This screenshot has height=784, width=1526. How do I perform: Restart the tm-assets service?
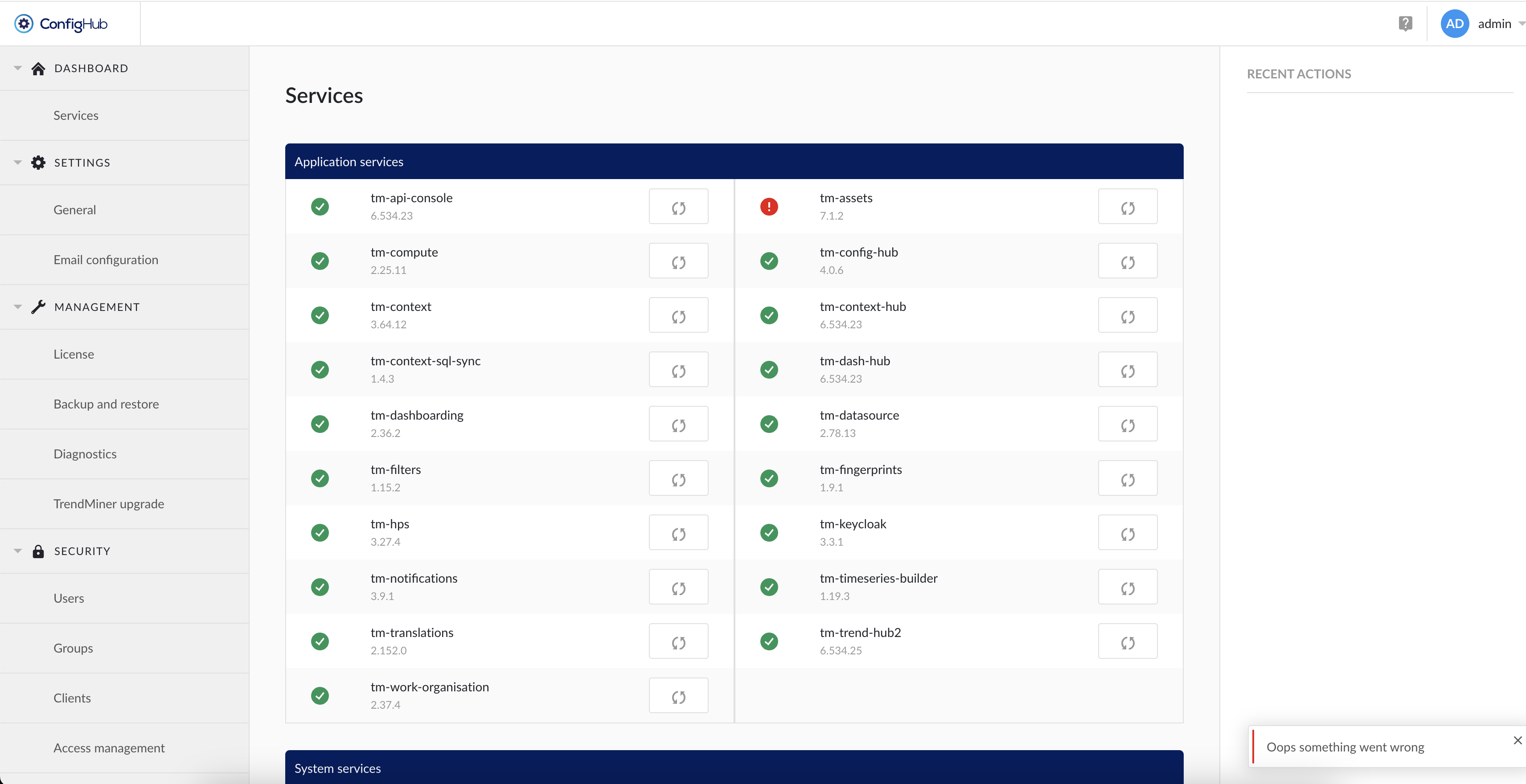coord(1127,207)
